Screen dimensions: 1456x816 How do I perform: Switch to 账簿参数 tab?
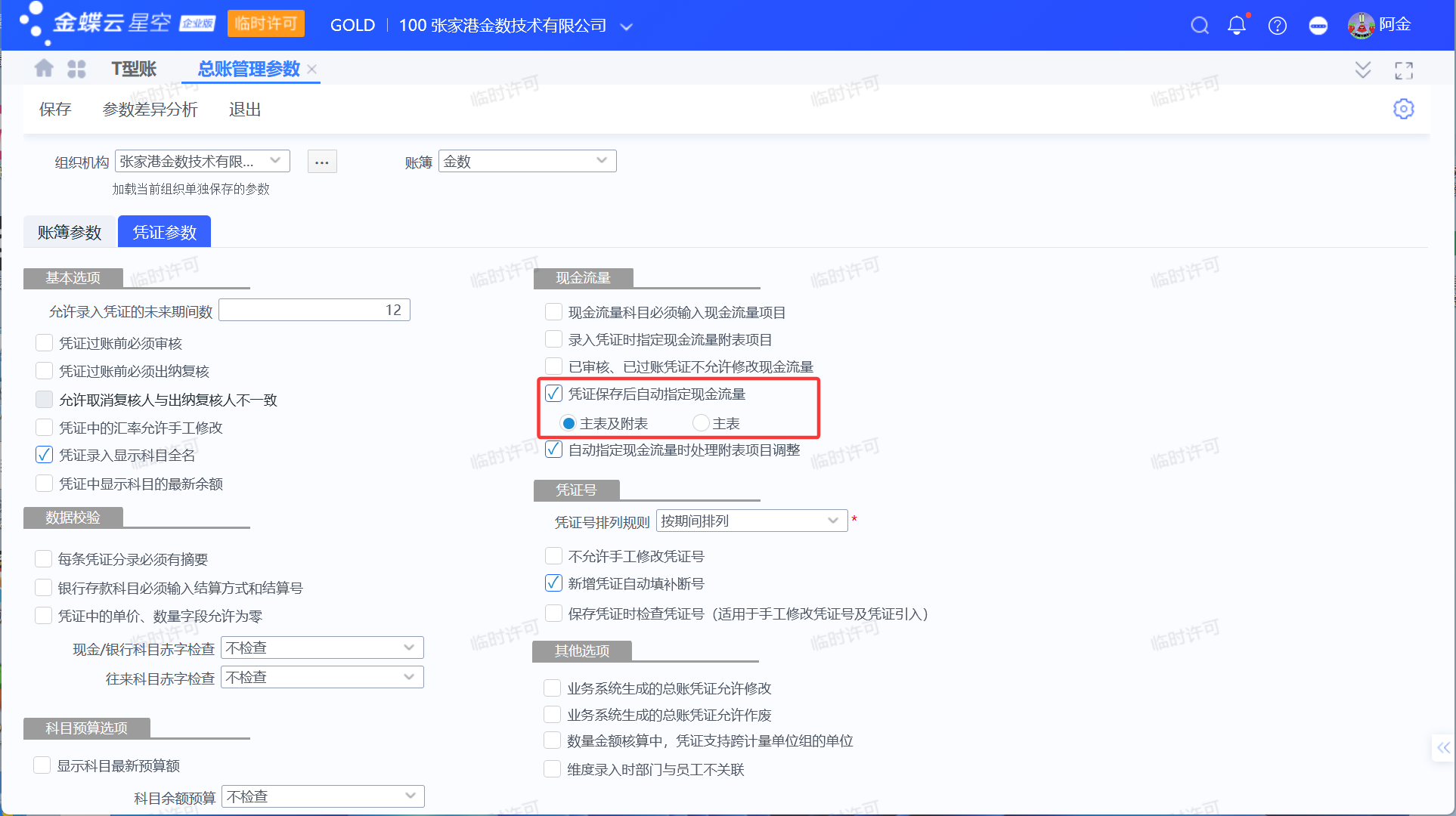tap(70, 232)
